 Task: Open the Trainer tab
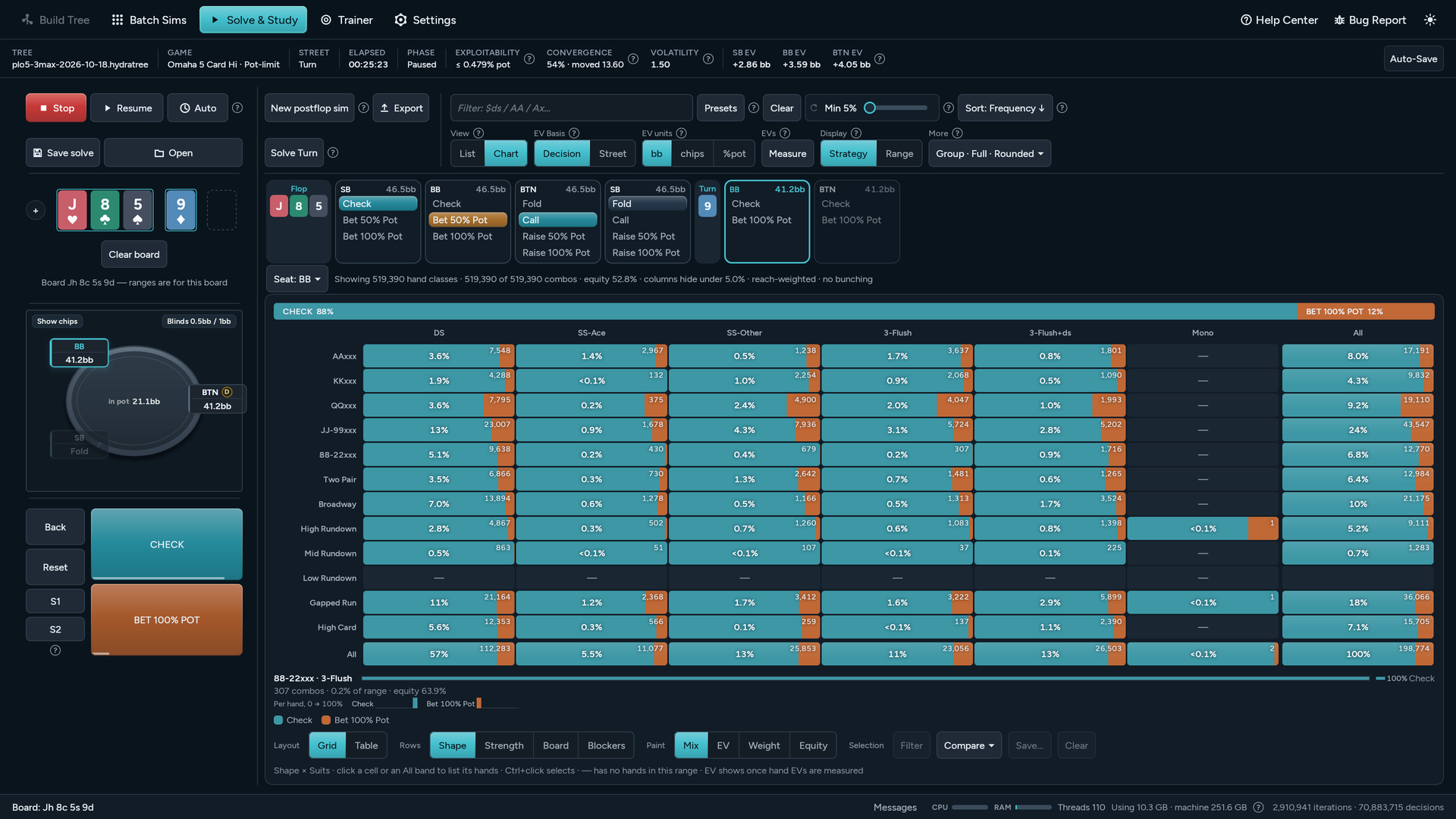click(347, 20)
